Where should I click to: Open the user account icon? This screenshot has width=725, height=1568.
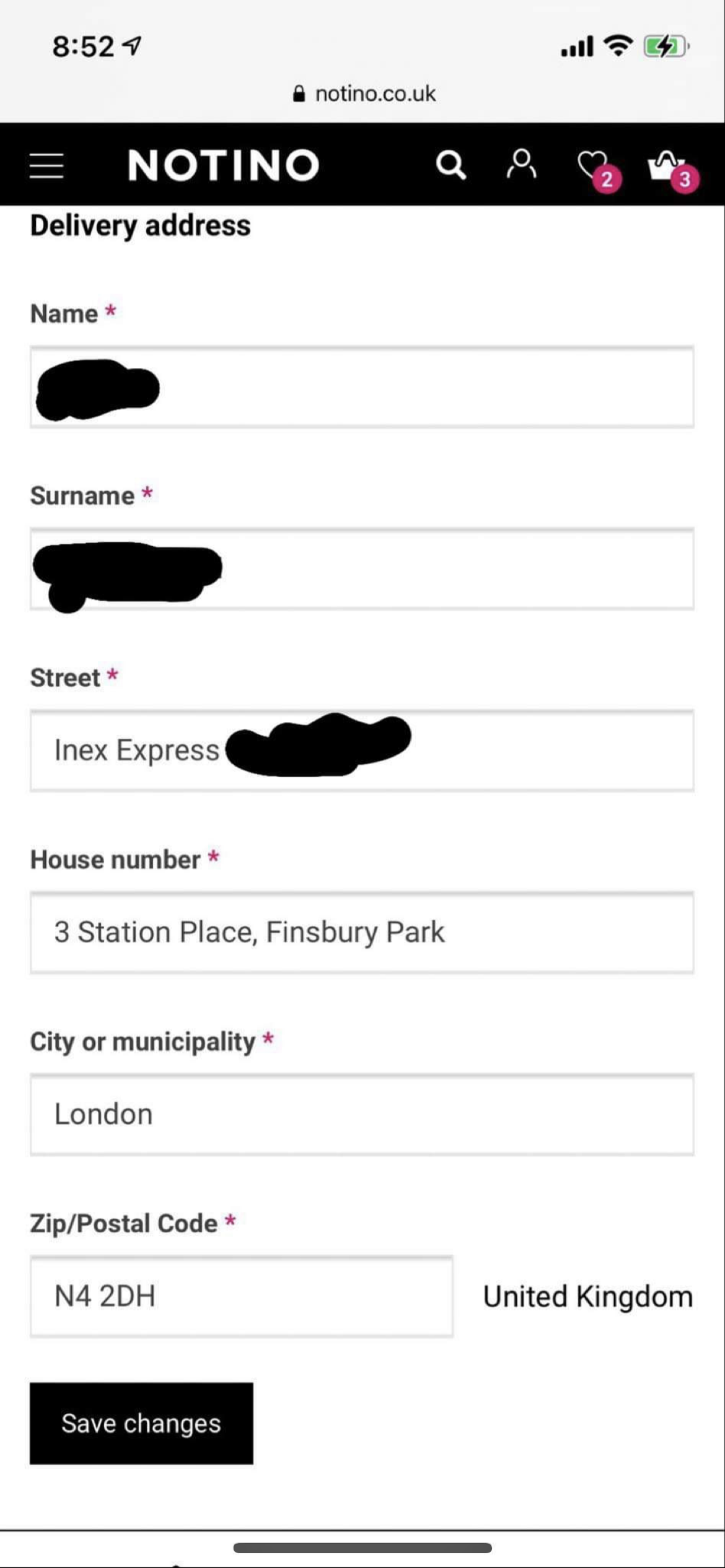click(x=522, y=164)
